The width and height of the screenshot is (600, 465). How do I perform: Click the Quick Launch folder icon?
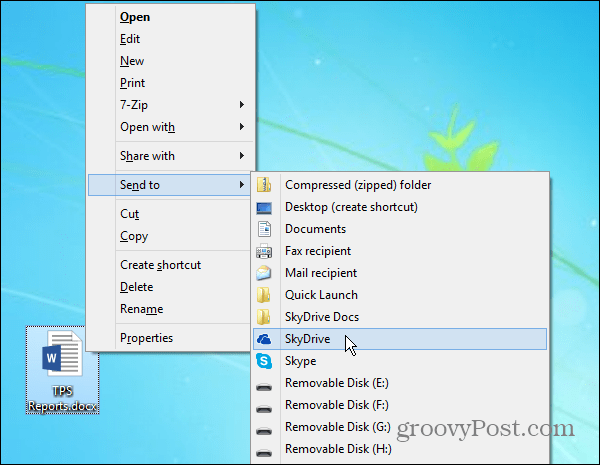tap(264, 295)
